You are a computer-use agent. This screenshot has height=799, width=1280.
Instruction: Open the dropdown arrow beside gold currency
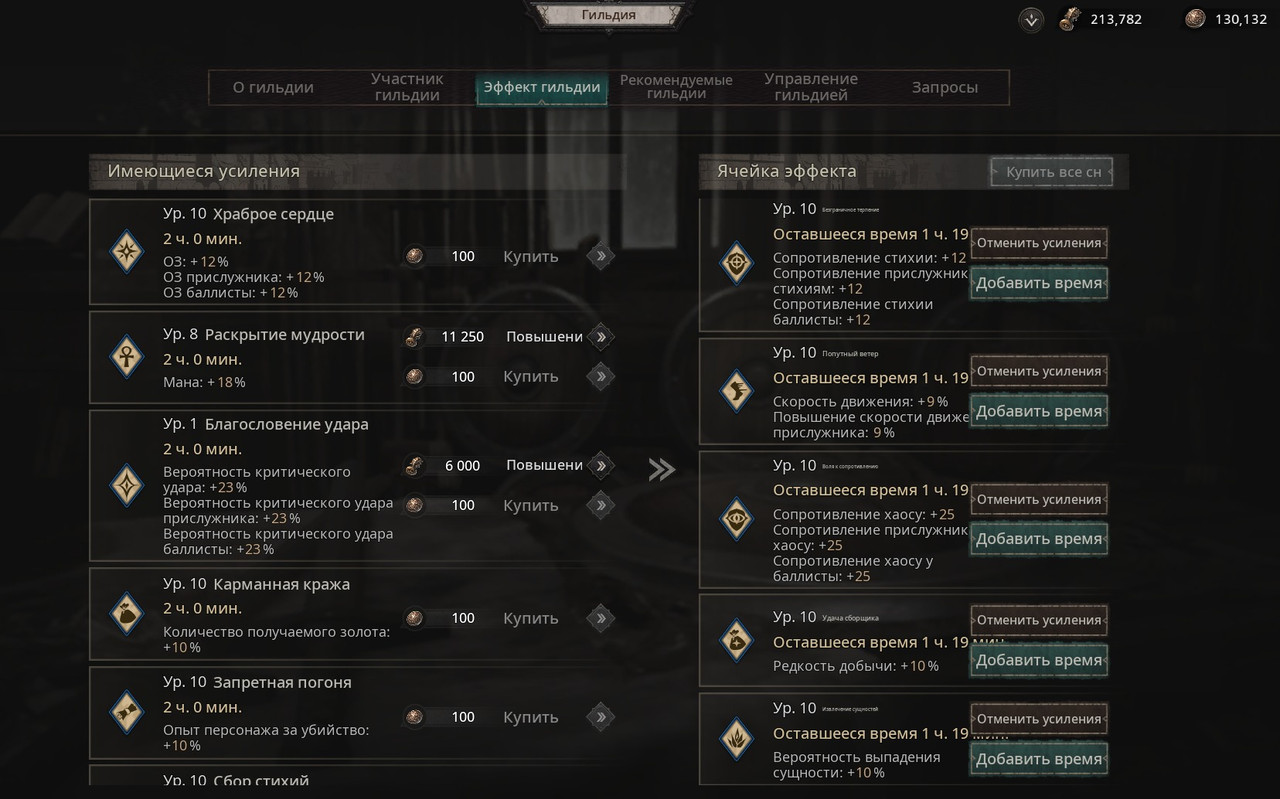tap(1032, 19)
